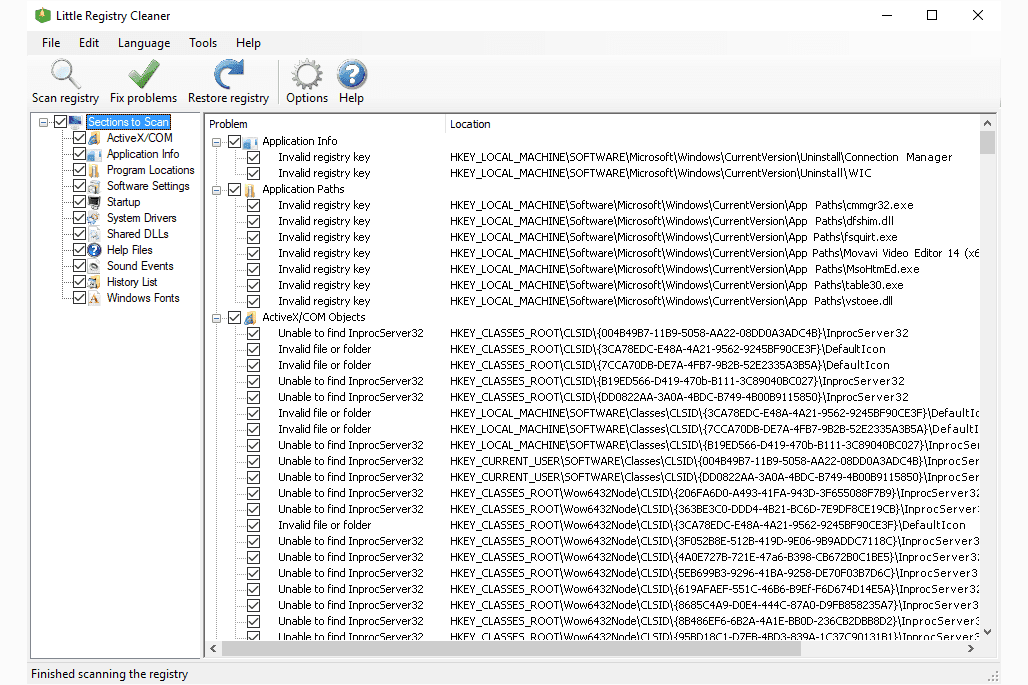Collapse the Application Paths group
This screenshot has width=1028, height=685.
tap(217, 189)
